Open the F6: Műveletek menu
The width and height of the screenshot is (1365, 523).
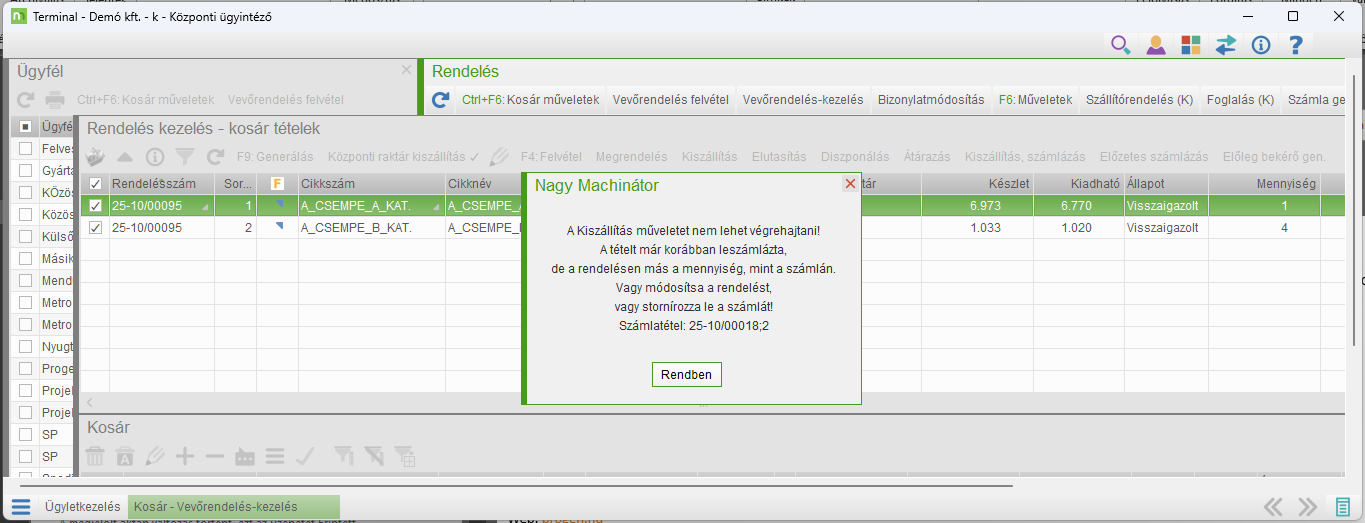[1036, 100]
